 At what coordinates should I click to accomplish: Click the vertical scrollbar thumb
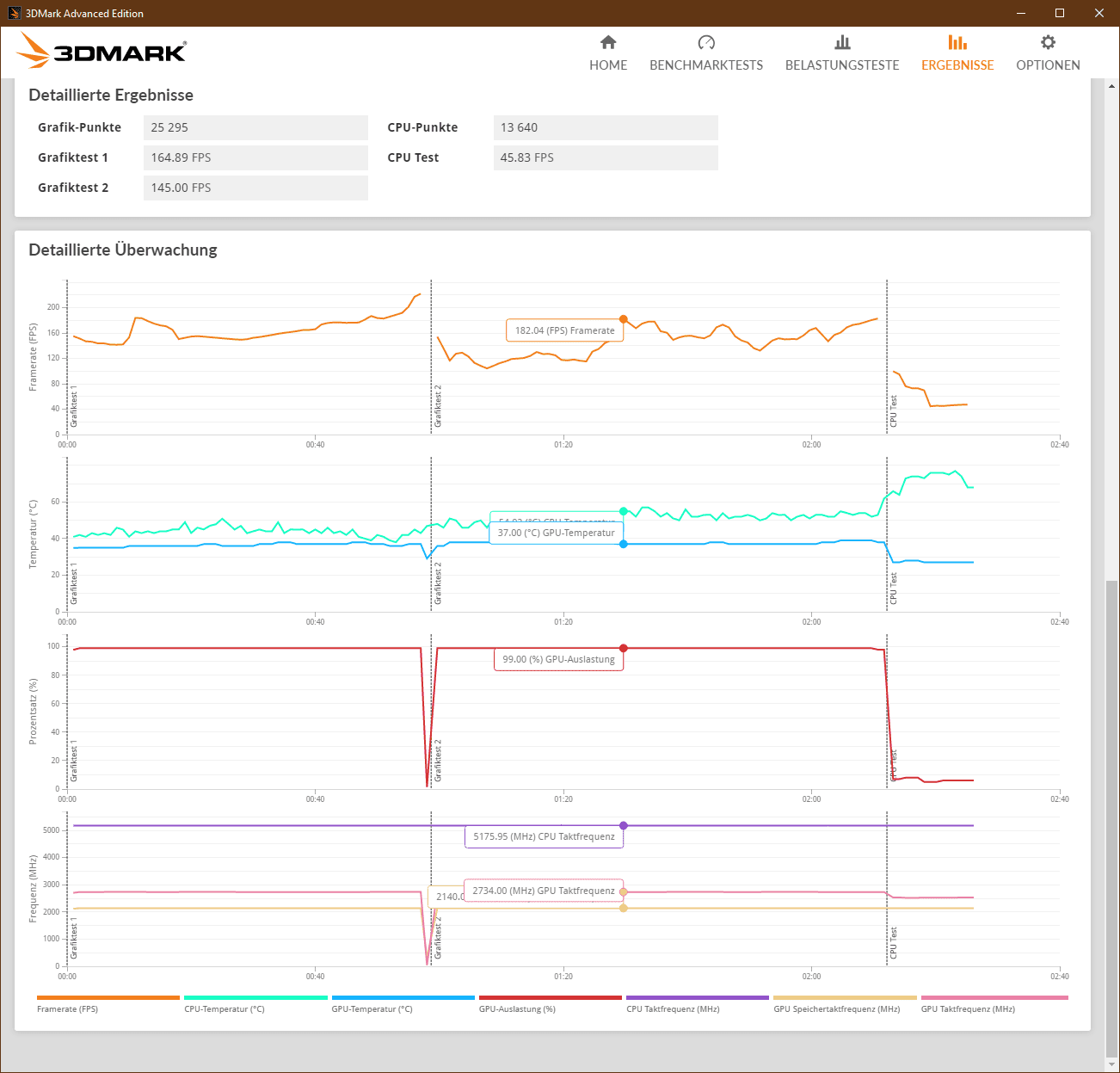(x=1112, y=817)
